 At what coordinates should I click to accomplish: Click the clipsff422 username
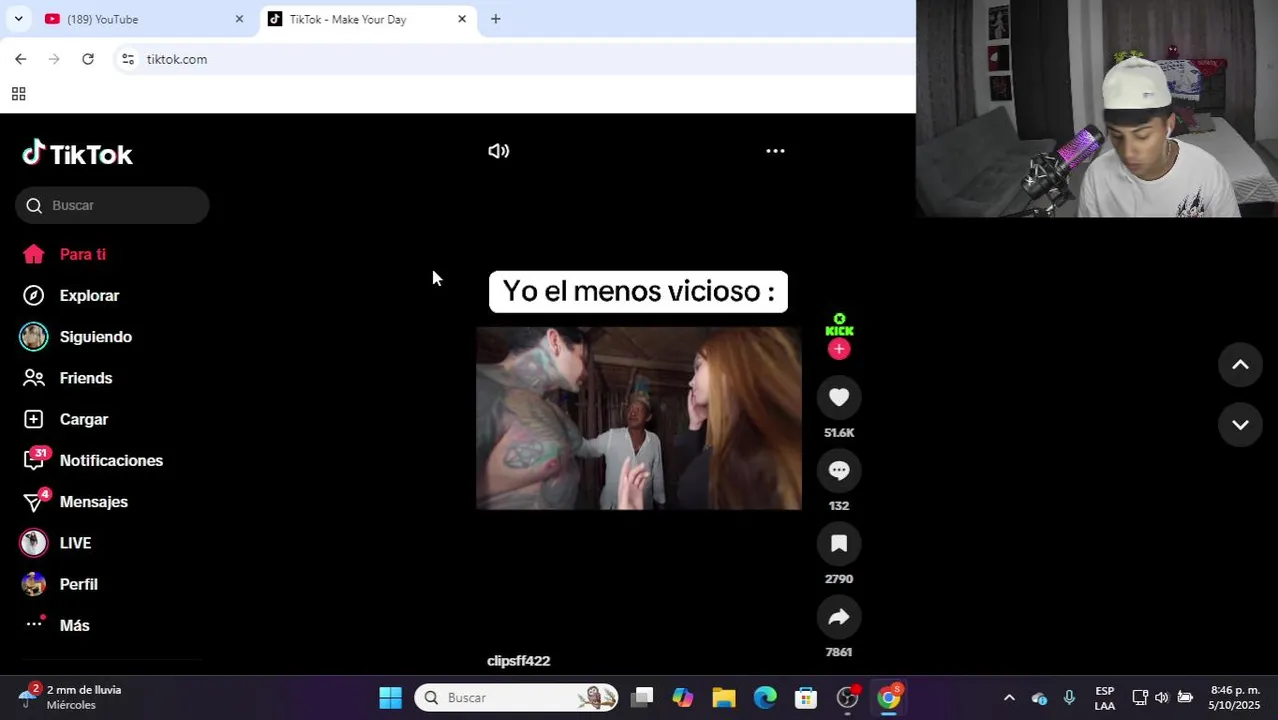pyautogui.click(x=518, y=661)
